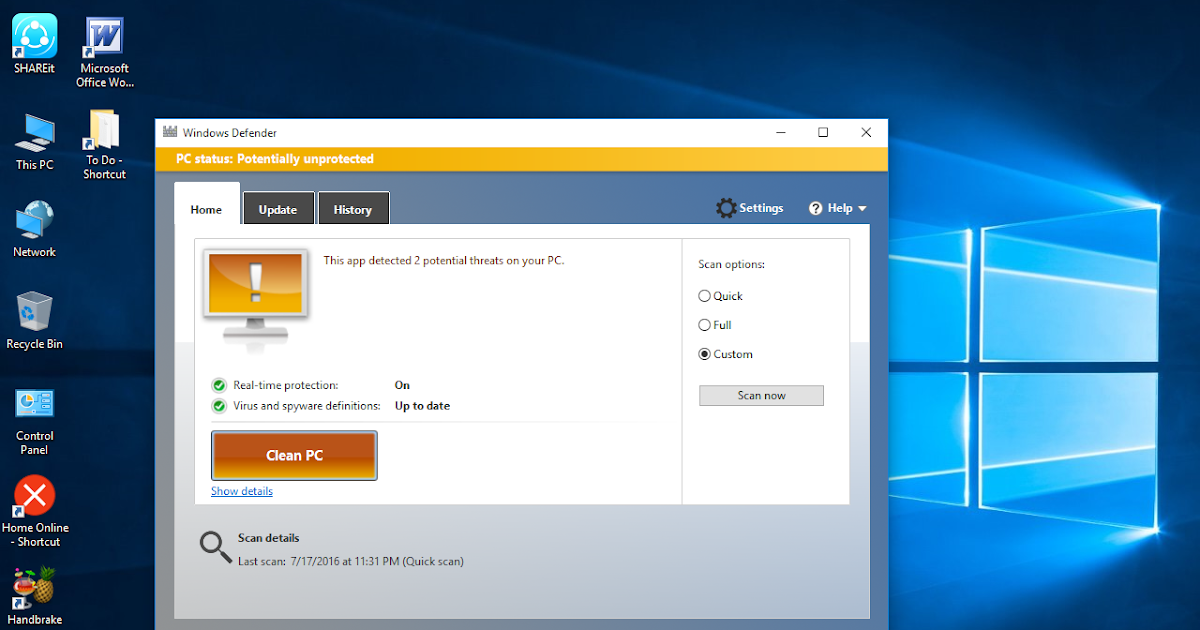The image size is (1200, 630).
Task: Click the 'Scan details' heading text
Action: [269, 538]
